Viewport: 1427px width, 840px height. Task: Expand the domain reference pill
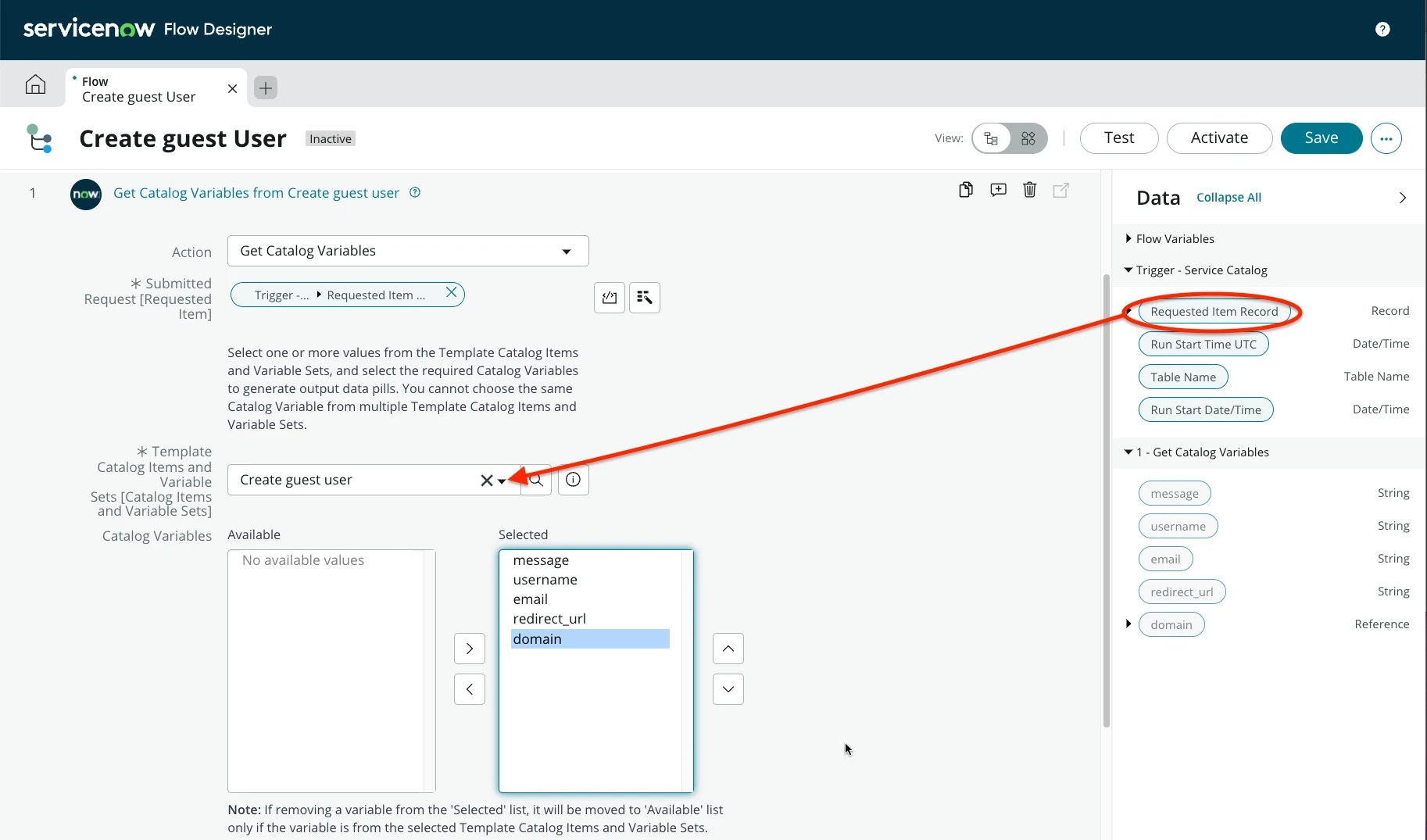tap(1128, 624)
